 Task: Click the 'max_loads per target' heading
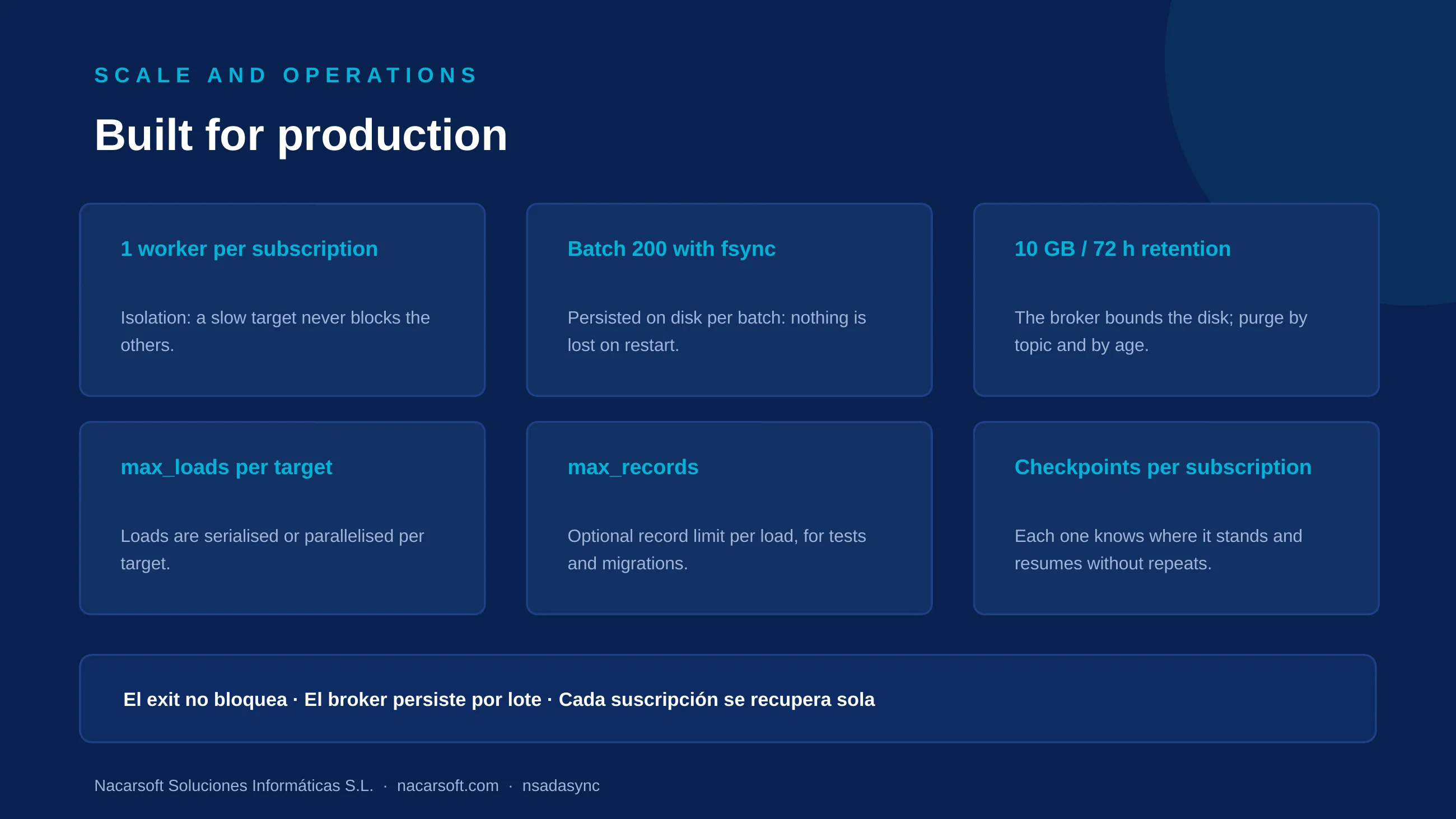coord(226,467)
